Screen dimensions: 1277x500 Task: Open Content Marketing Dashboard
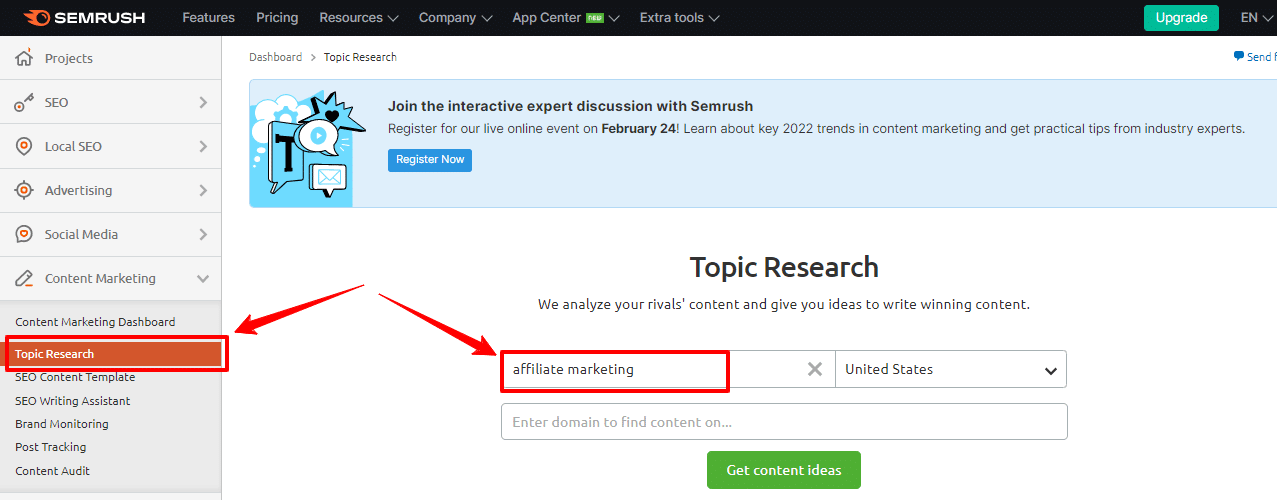click(95, 322)
